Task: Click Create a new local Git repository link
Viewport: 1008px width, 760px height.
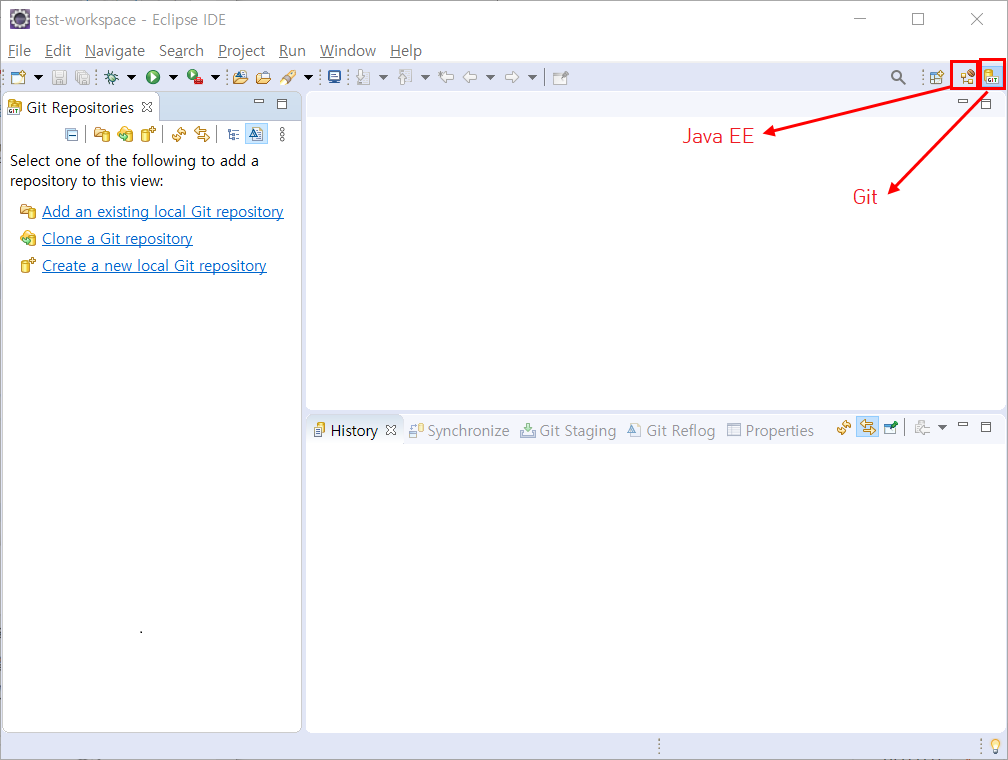Action: (154, 266)
